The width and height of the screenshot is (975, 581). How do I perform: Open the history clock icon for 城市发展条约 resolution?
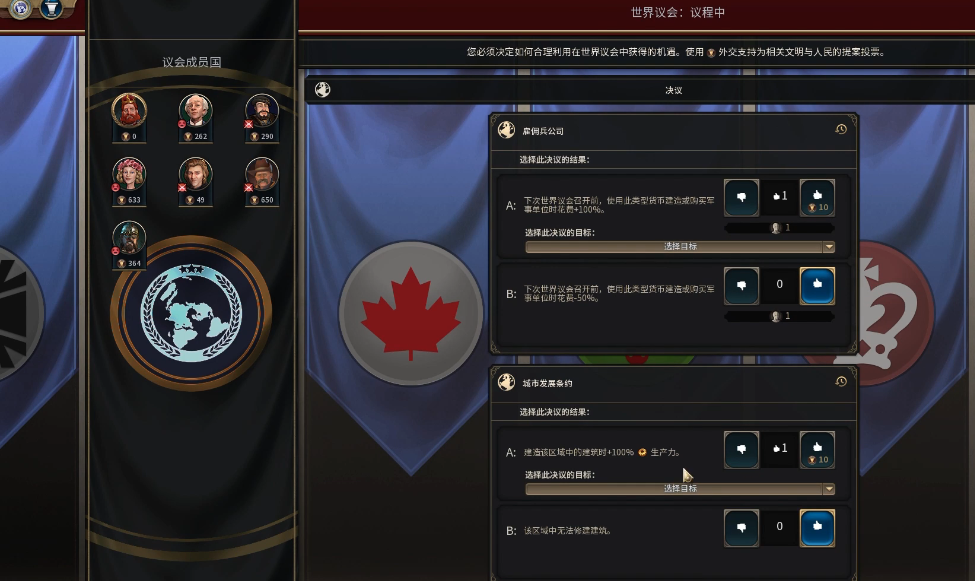tap(841, 381)
